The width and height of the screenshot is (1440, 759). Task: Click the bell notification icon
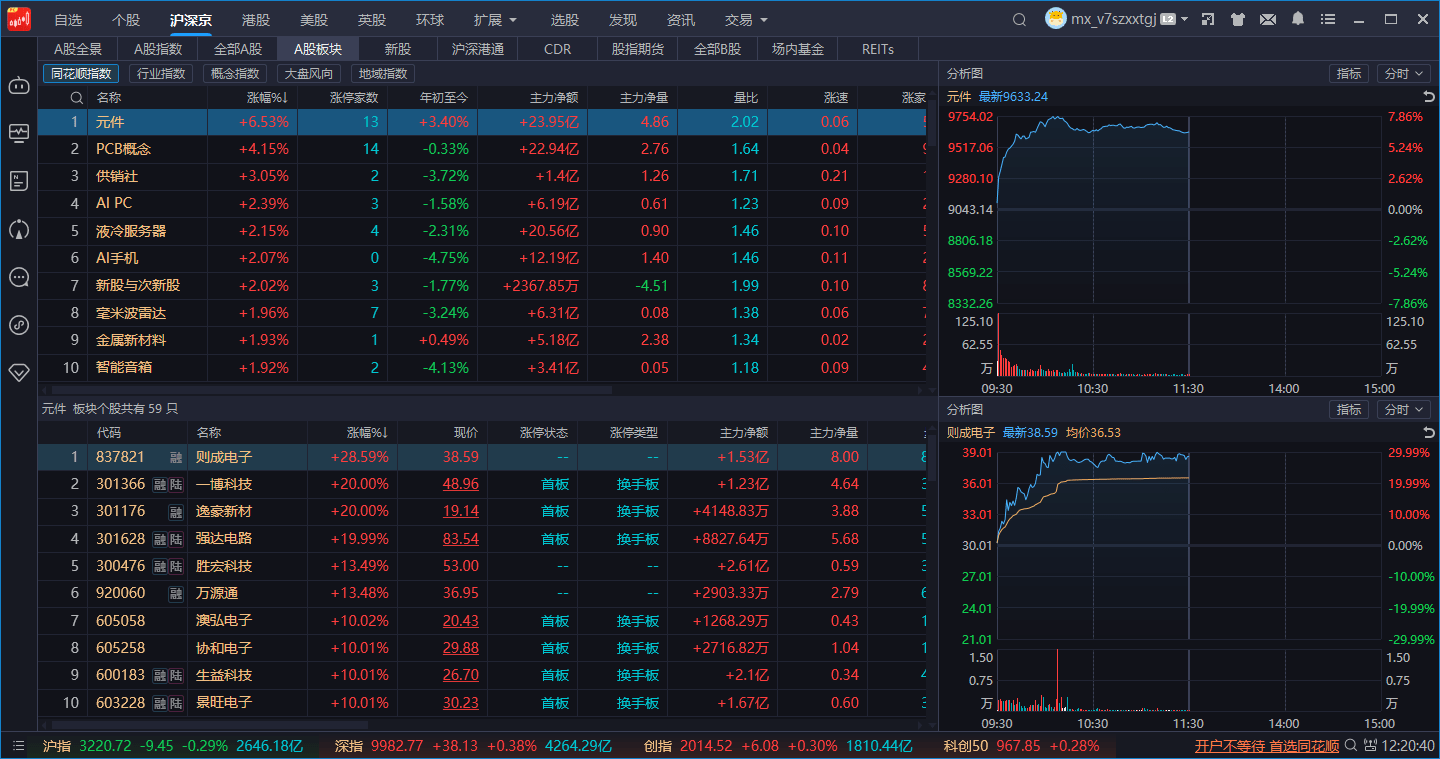(1298, 19)
